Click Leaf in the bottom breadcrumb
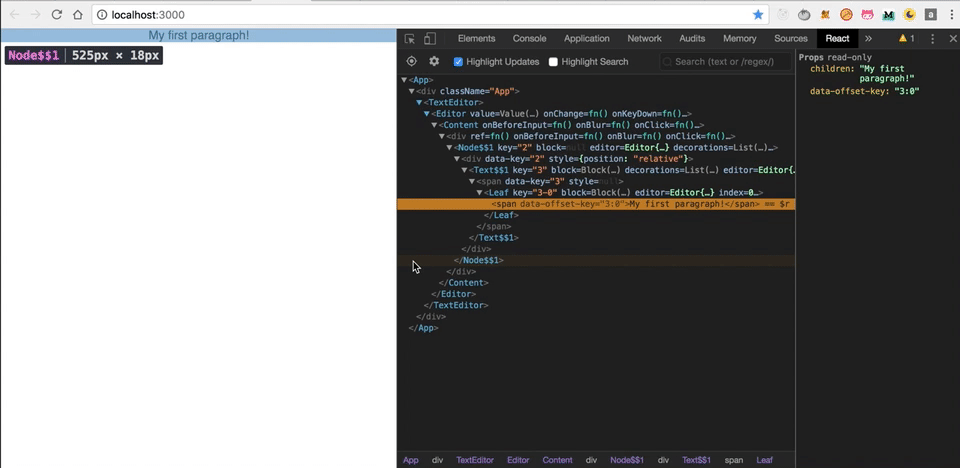 coord(765,460)
